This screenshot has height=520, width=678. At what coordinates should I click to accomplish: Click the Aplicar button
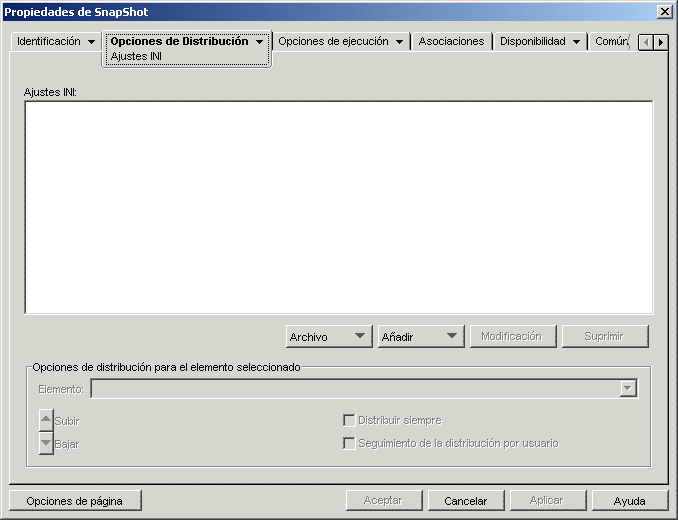coord(548,501)
